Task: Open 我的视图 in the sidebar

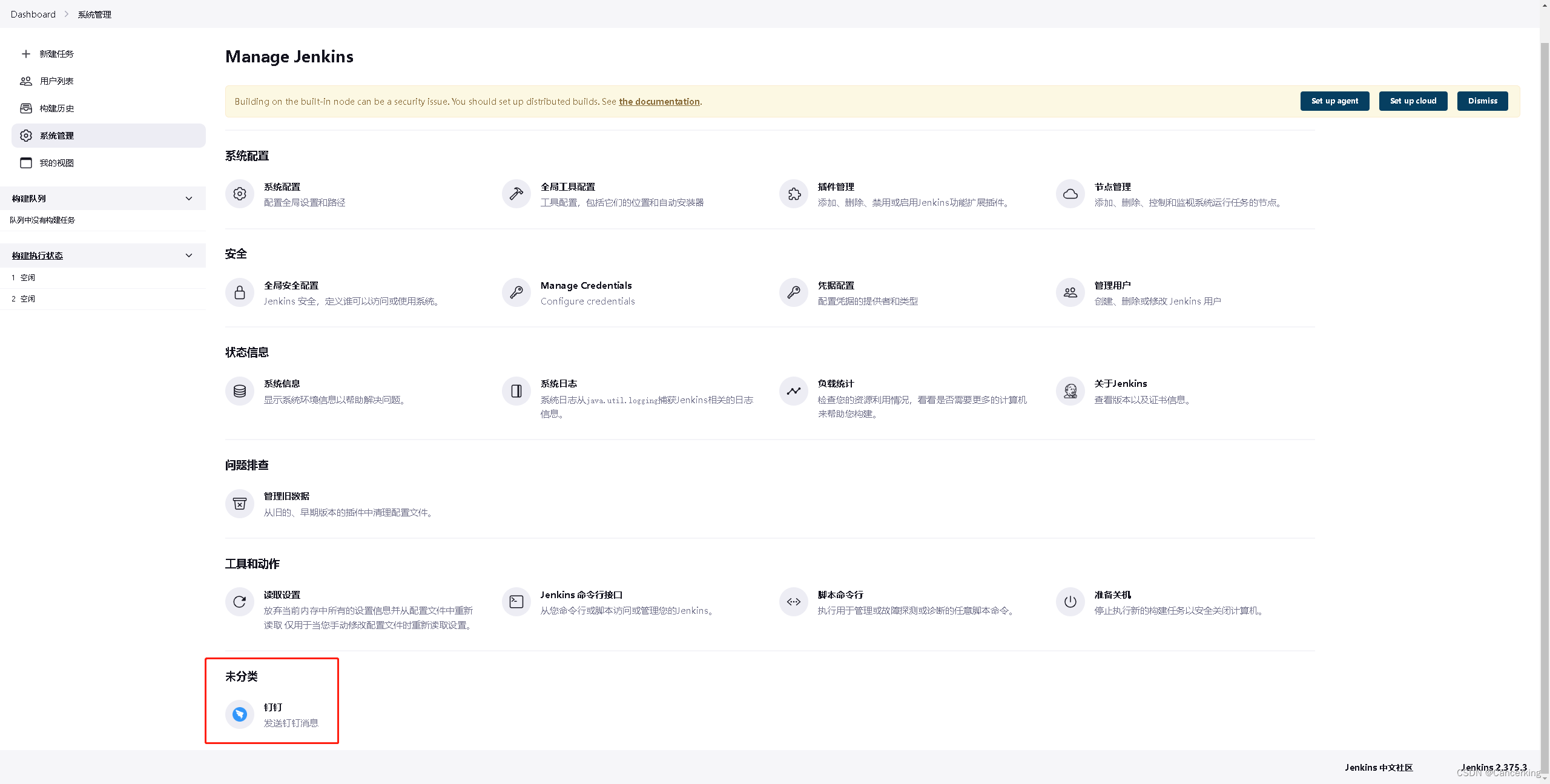Action: pyautogui.click(x=108, y=163)
